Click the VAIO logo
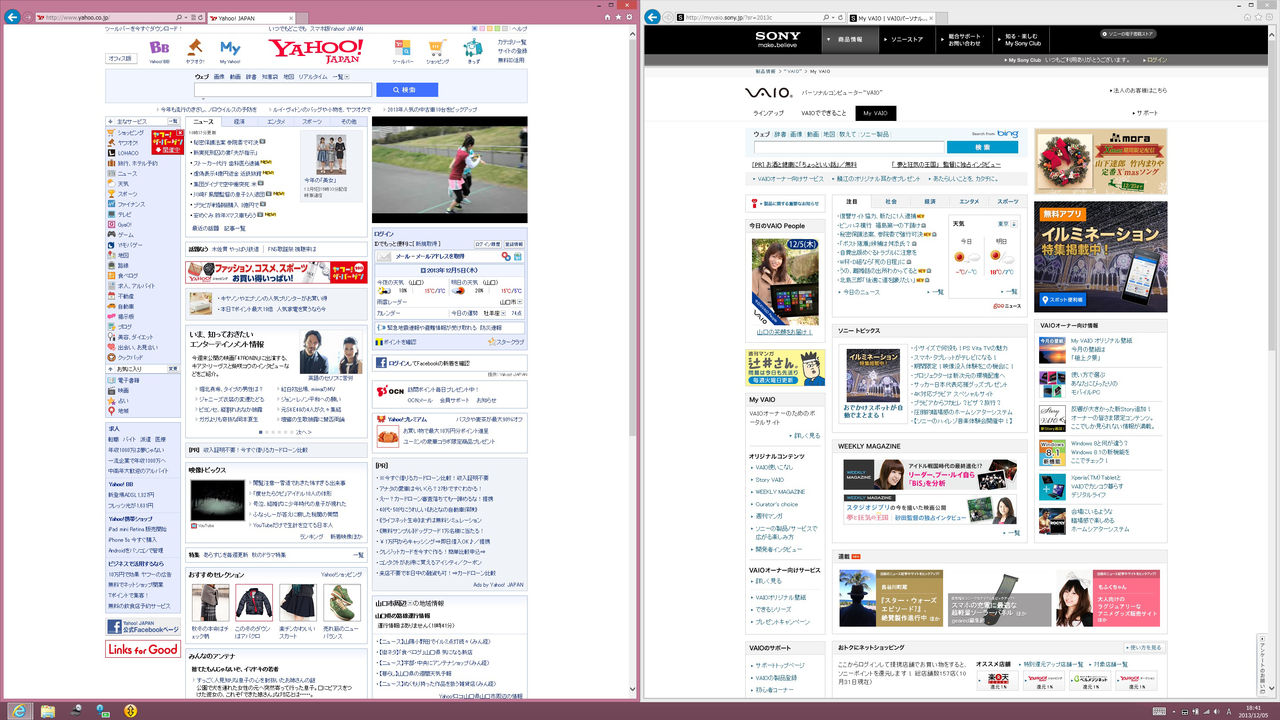This screenshot has width=1280, height=720. tap(769, 92)
